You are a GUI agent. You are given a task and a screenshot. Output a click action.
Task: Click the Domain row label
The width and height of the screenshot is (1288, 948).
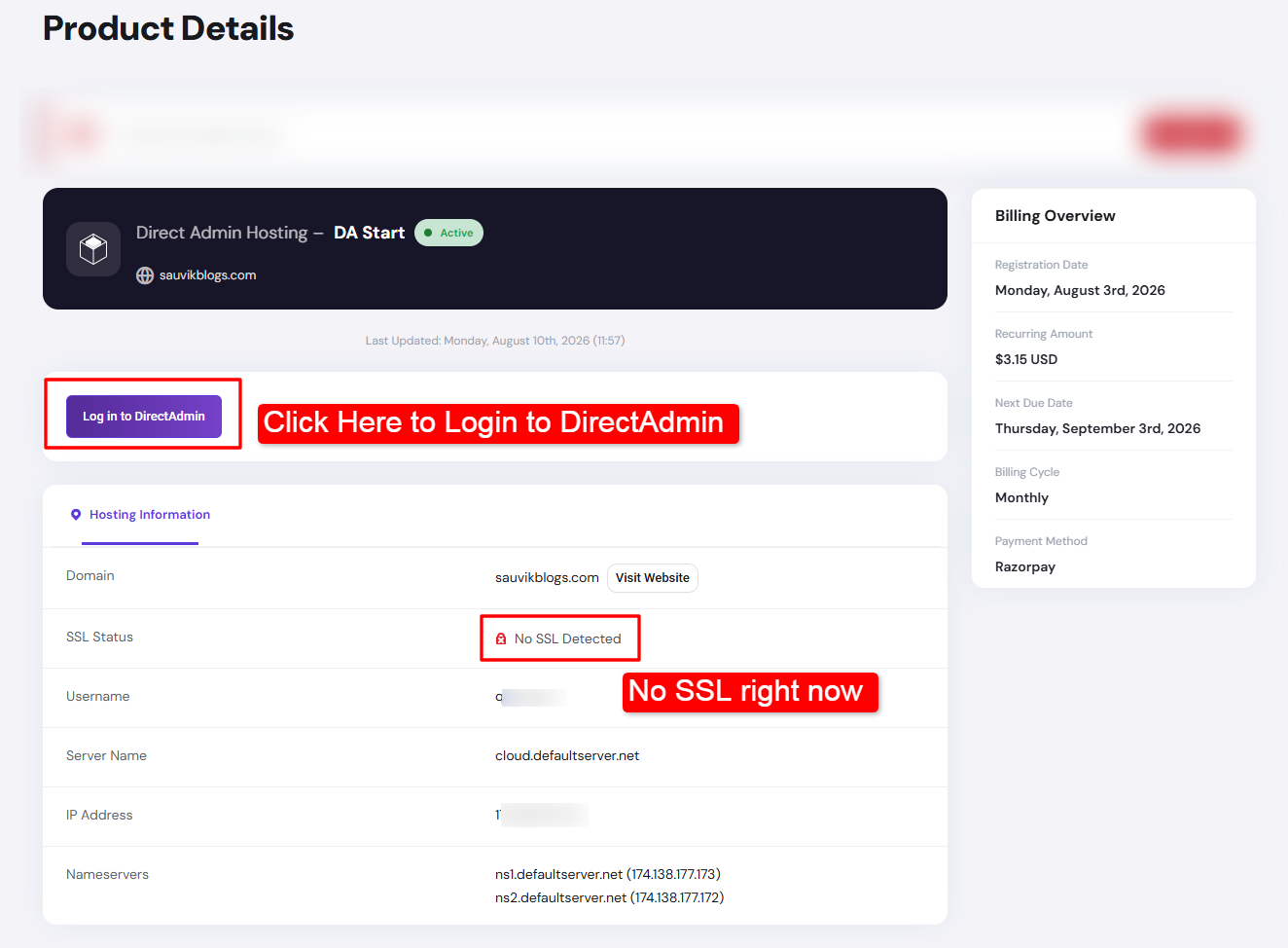point(89,576)
